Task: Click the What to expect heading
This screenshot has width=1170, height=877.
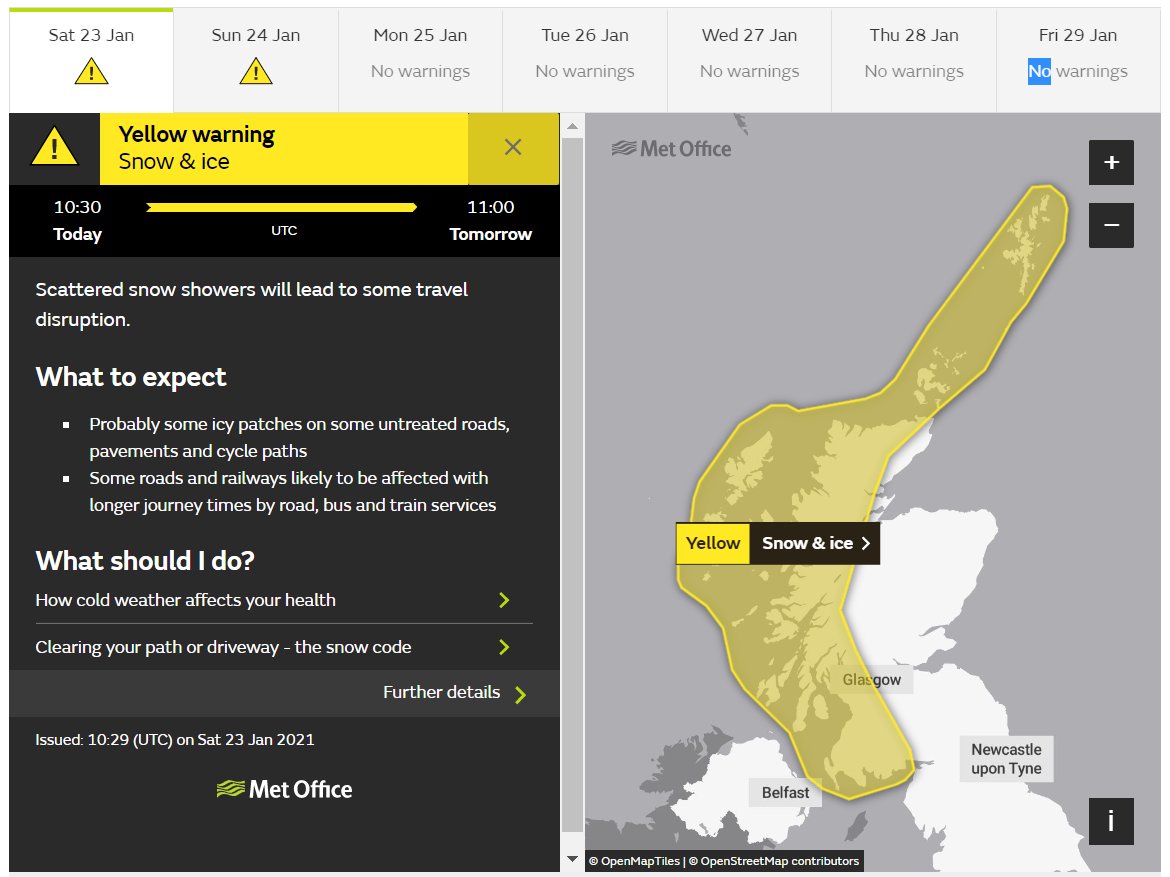Action: pos(131,377)
